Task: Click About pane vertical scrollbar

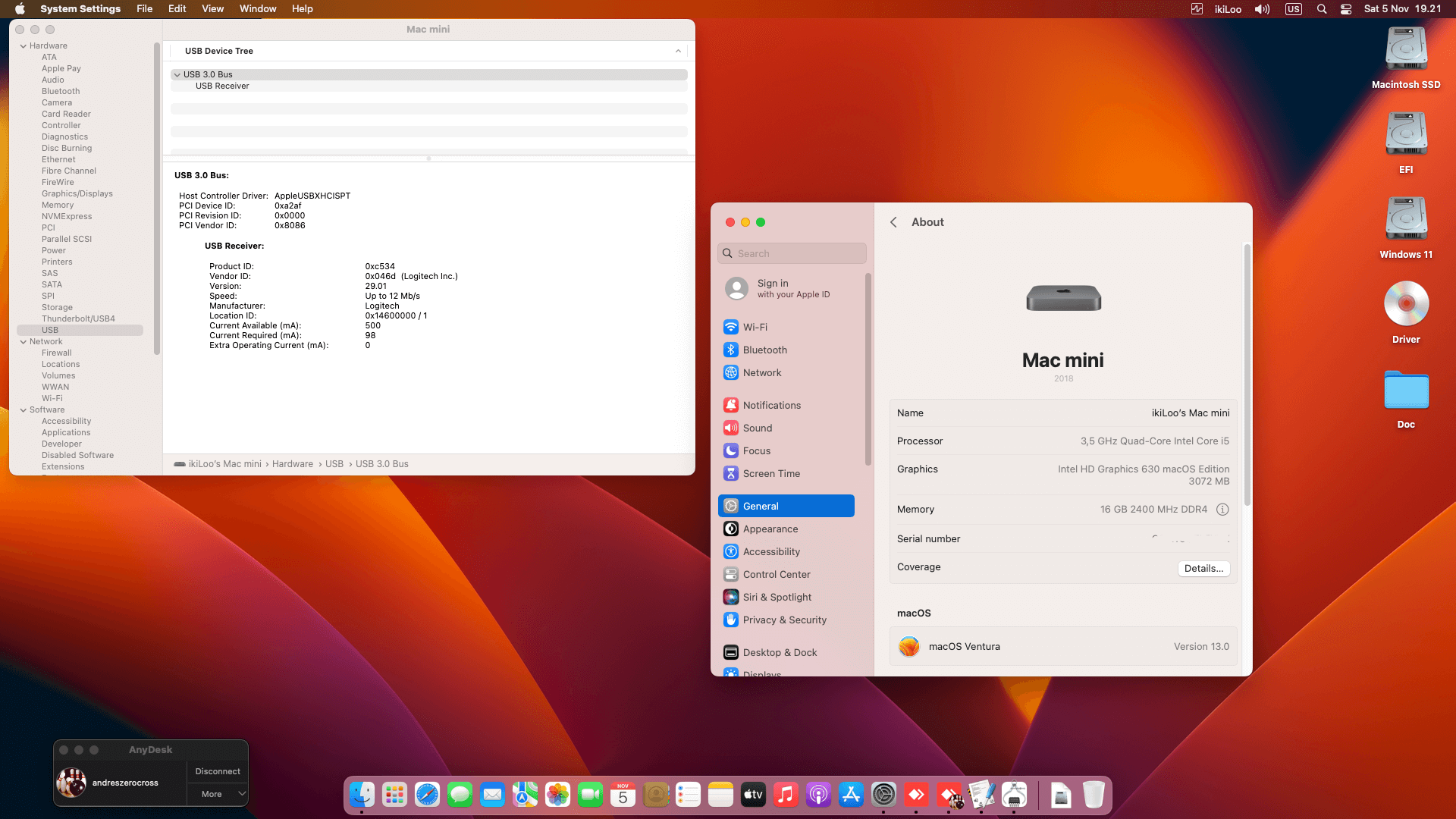Action: click(x=1247, y=375)
